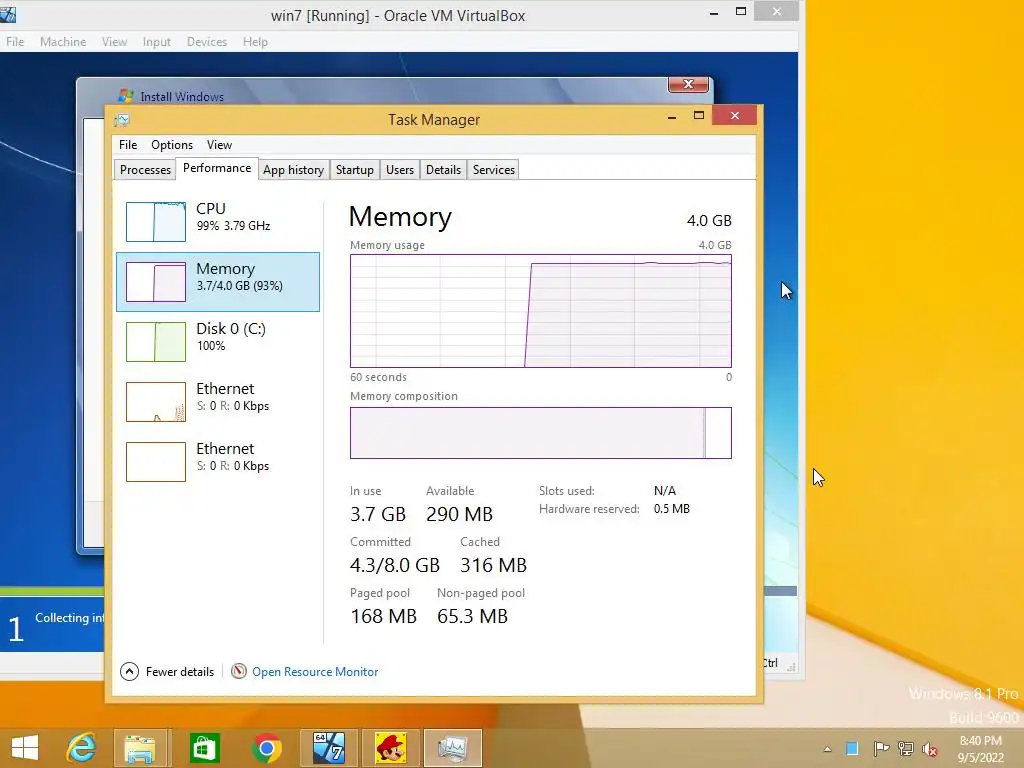Click the Memory composition bar
Image resolution: width=1024 pixels, height=768 pixels.
click(x=541, y=433)
